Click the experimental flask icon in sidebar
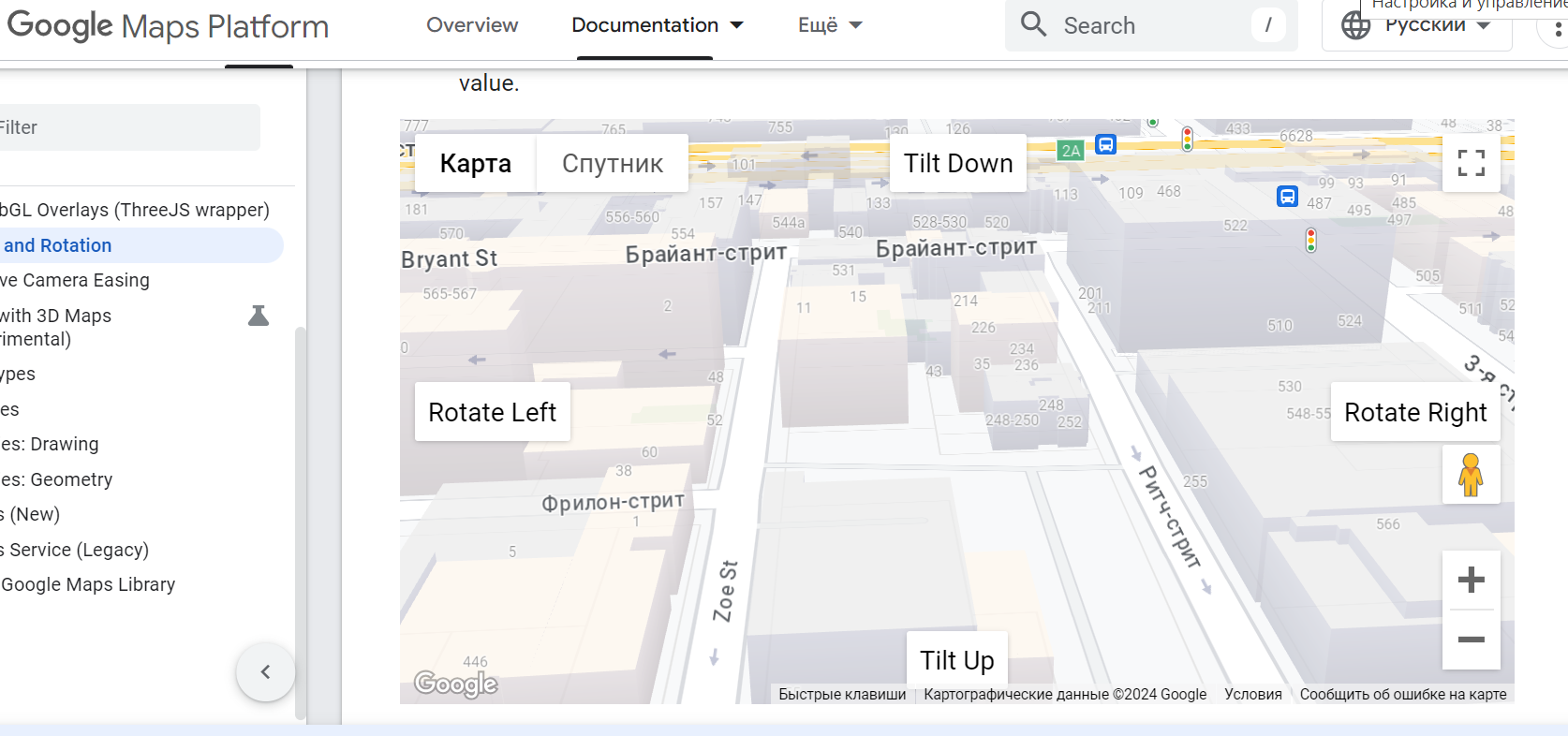 (259, 316)
